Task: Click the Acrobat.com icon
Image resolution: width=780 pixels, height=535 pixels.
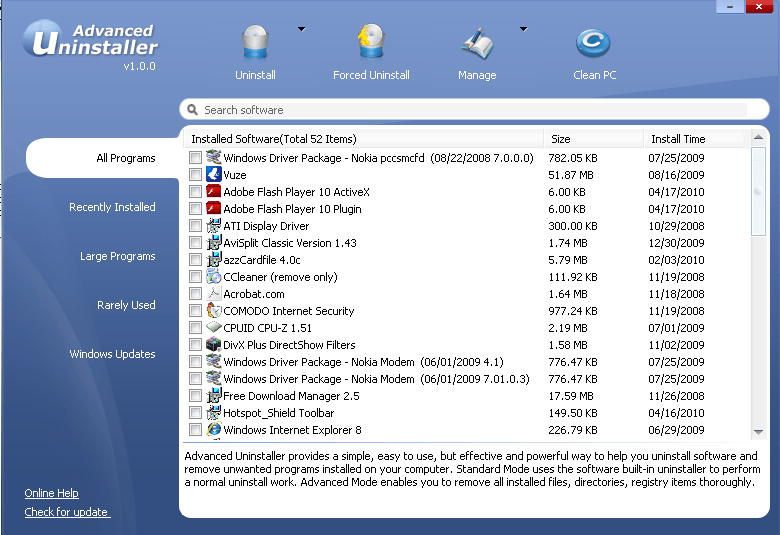Action: click(x=214, y=294)
